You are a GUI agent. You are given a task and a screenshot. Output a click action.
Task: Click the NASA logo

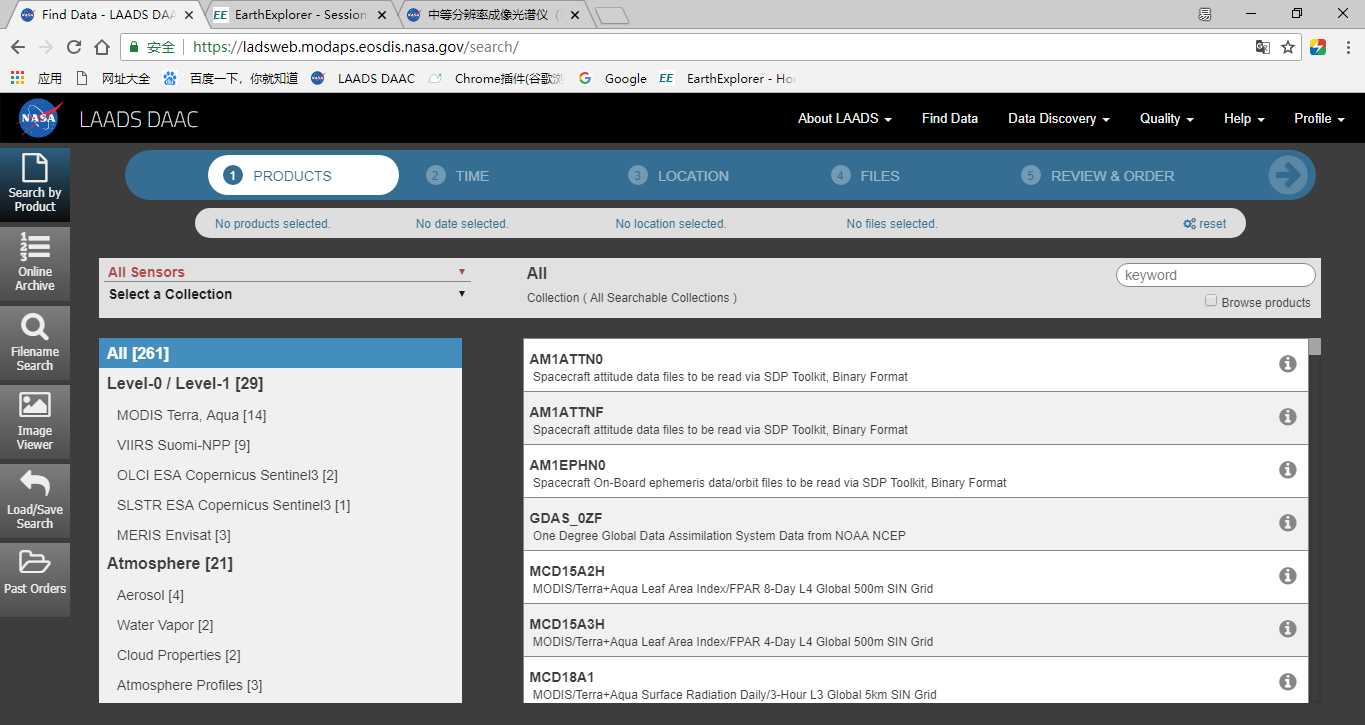coord(40,119)
